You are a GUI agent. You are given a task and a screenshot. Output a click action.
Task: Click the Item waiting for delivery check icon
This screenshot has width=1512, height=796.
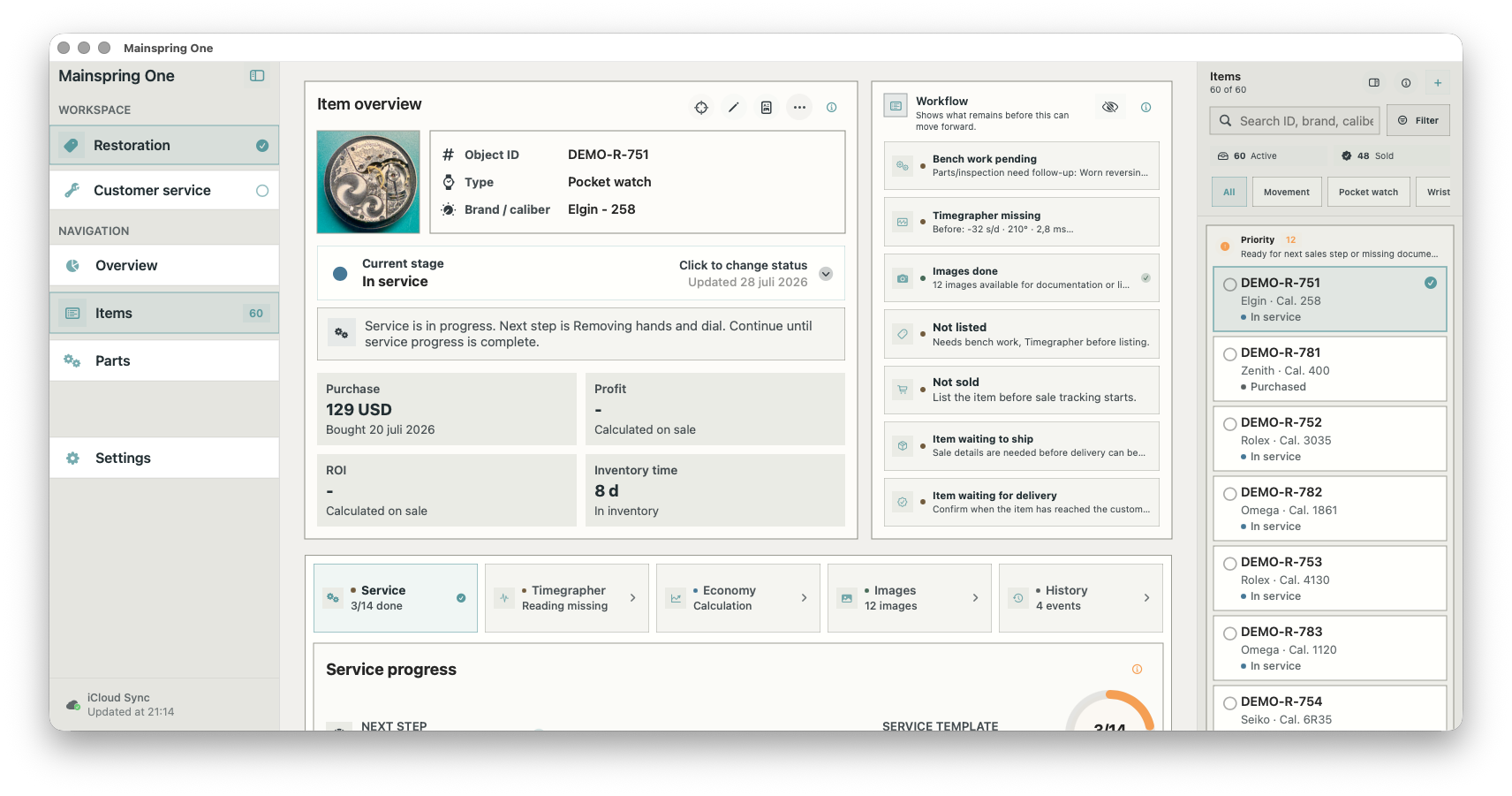coord(903,502)
